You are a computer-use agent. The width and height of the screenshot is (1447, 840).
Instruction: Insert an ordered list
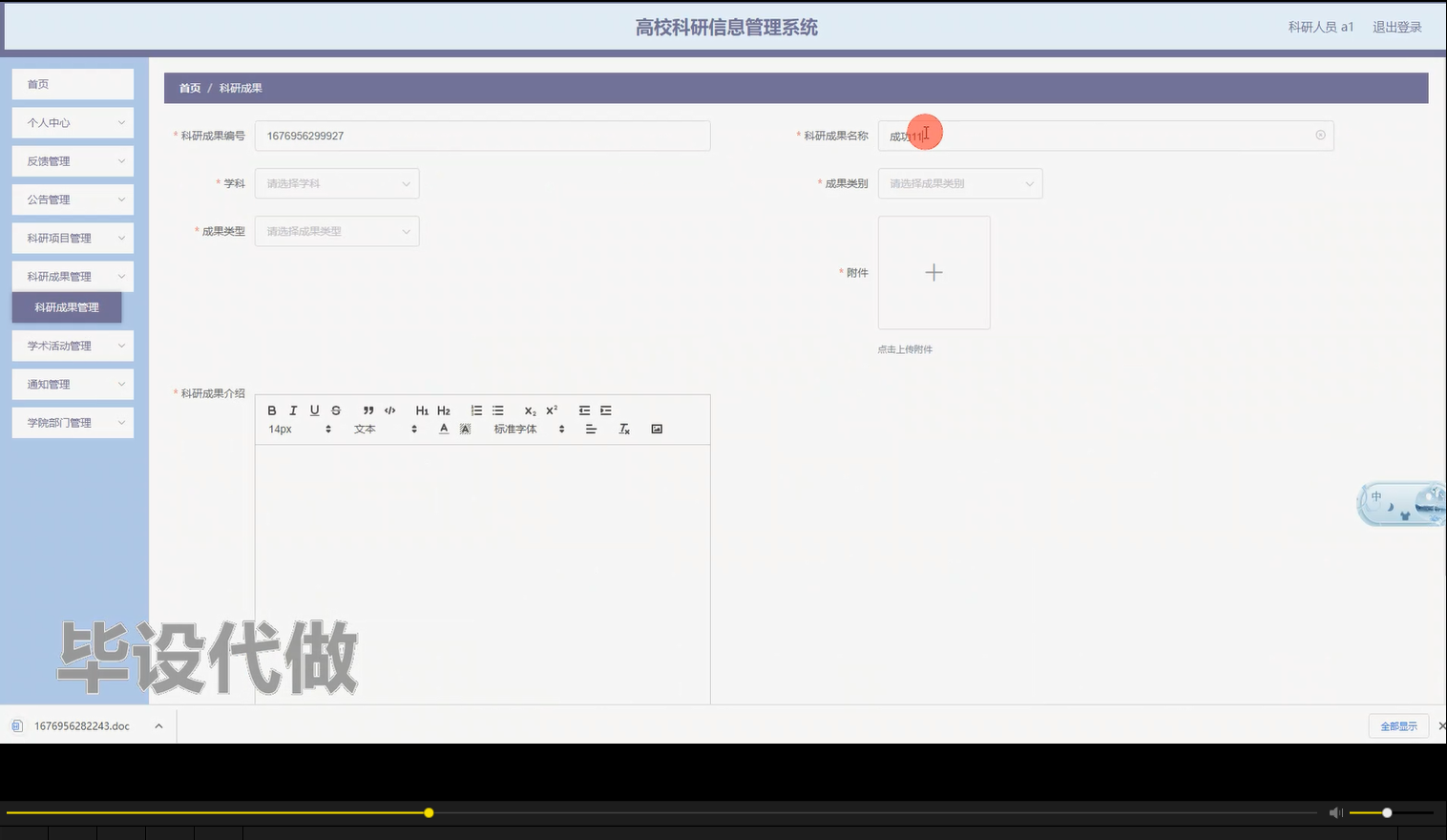[475, 409]
